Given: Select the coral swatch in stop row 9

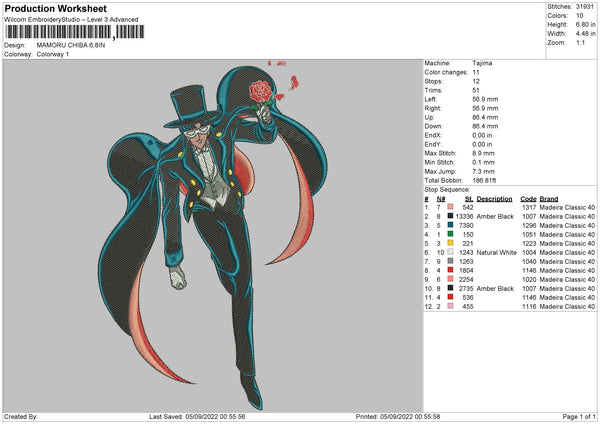Looking at the screenshot, I should point(450,279).
